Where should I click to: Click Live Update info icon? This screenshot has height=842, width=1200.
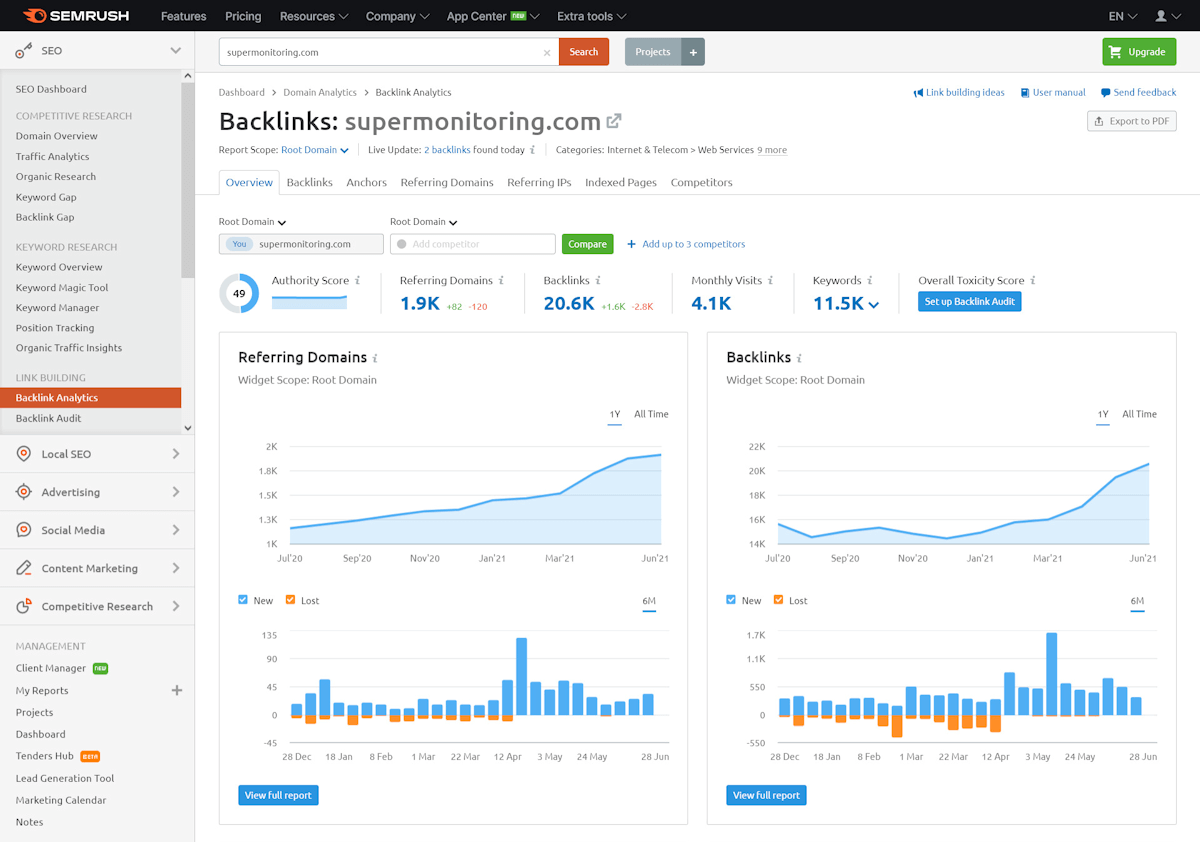coord(533,150)
